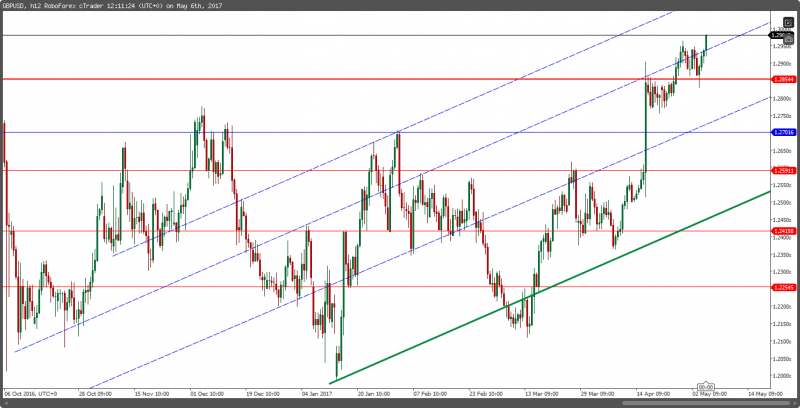Click the 00:00 time marker
800x408 pixels.
coord(706,387)
